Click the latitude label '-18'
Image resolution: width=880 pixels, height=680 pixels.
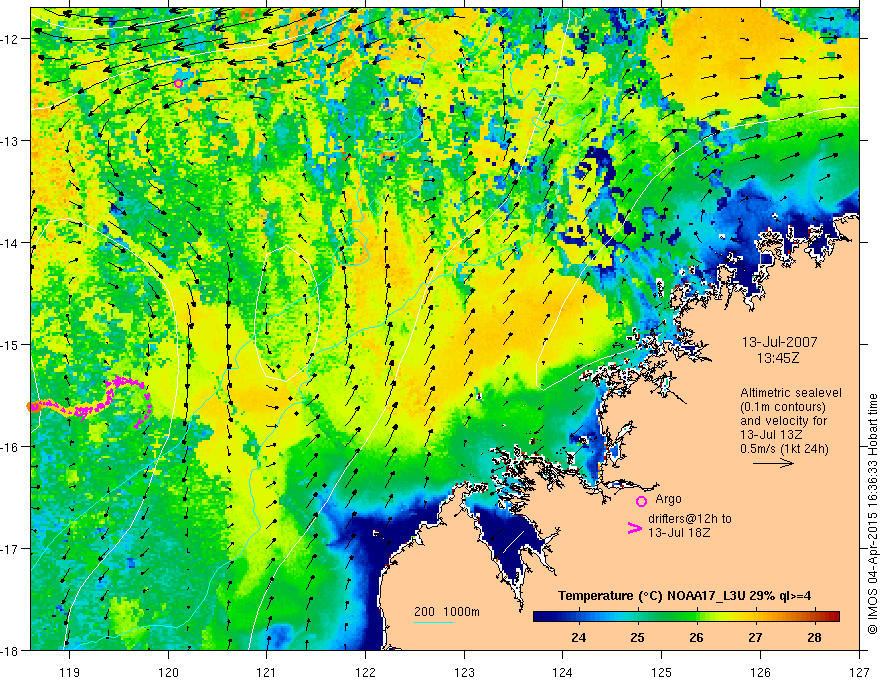(x=10, y=651)
